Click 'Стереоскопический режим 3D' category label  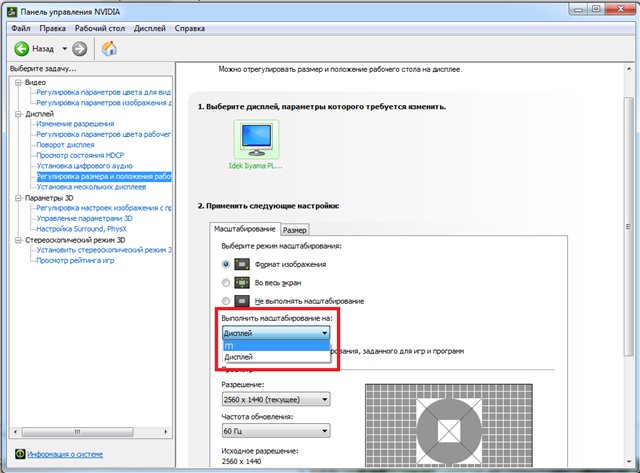click(x=75, y=240)
